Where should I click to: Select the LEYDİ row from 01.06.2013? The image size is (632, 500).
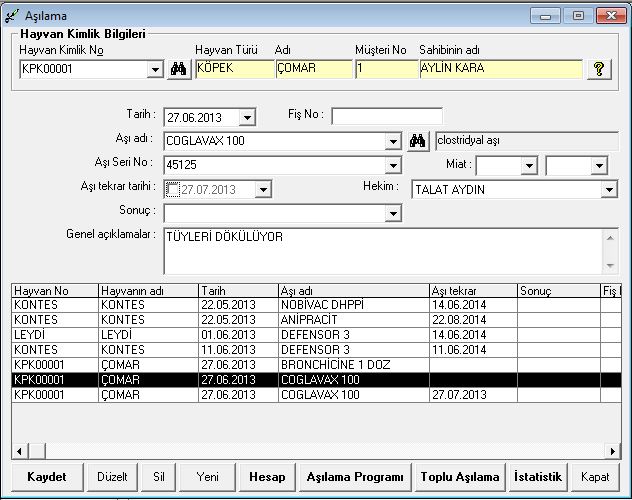coord(316,335)
